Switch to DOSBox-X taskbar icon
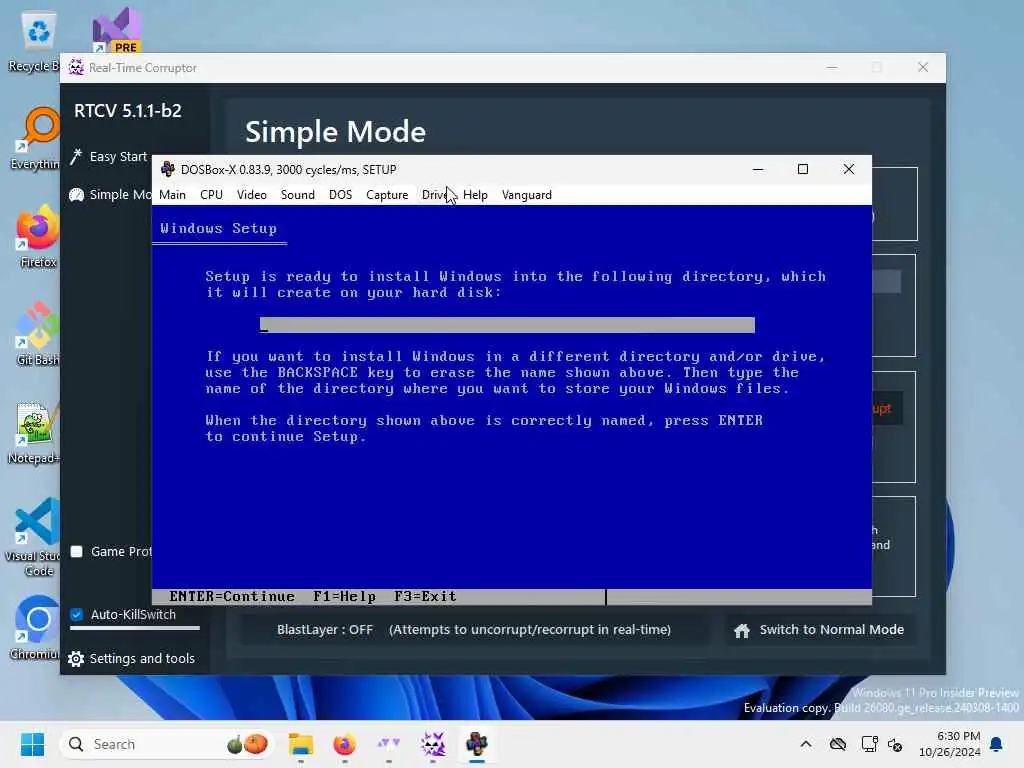The width and height of the screenshot is (1024, 768). 477,744
